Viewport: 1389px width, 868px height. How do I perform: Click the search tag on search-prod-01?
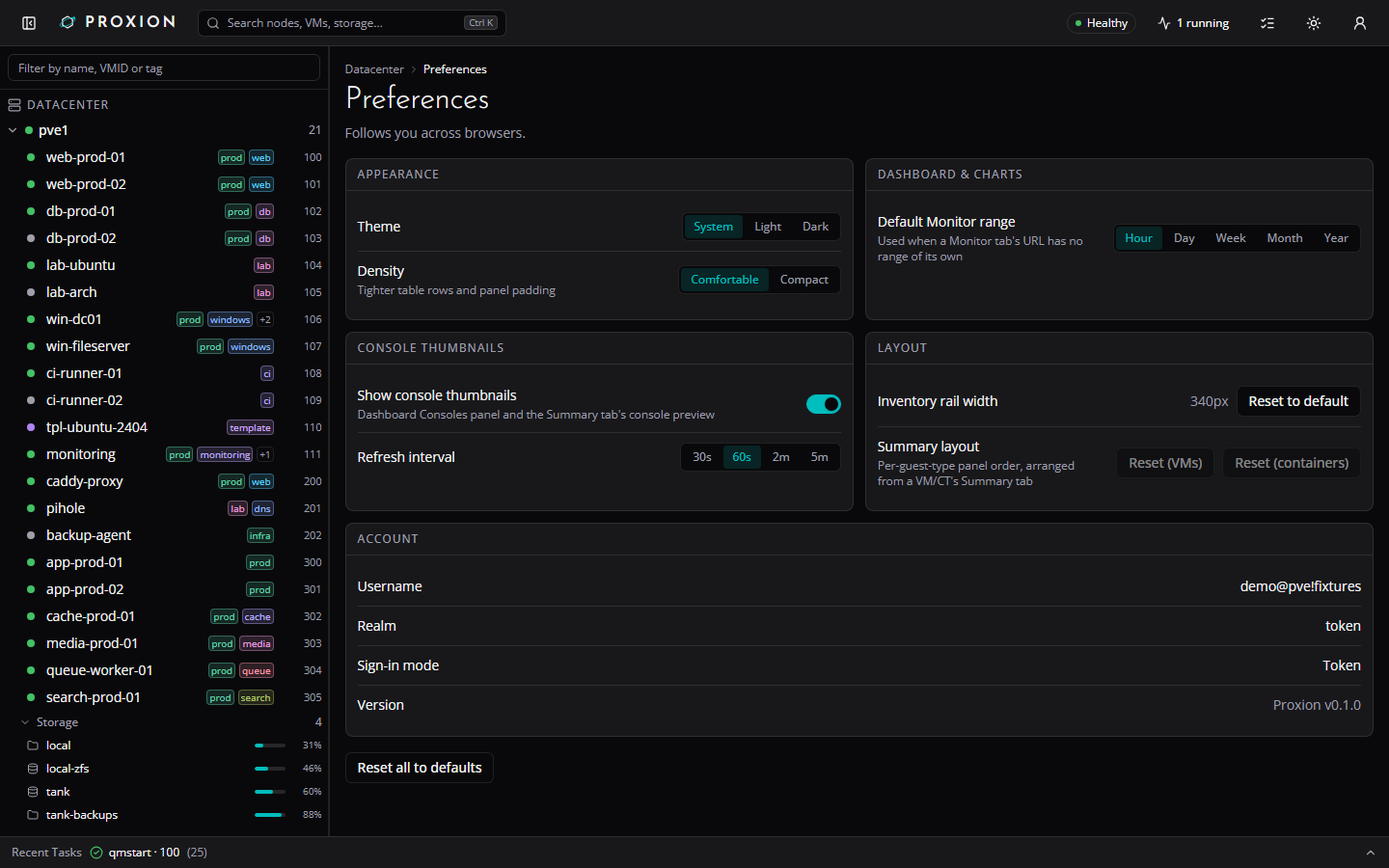(256, 698)
